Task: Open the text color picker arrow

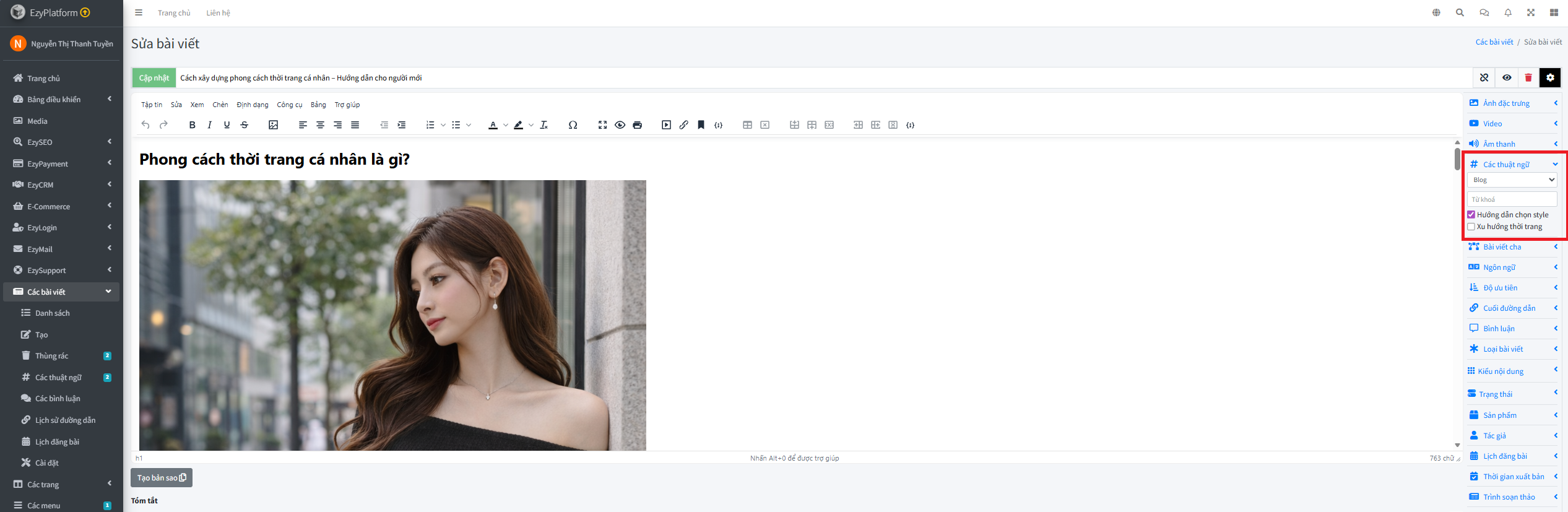Action: pyautogui.click(x=506, y=125)
